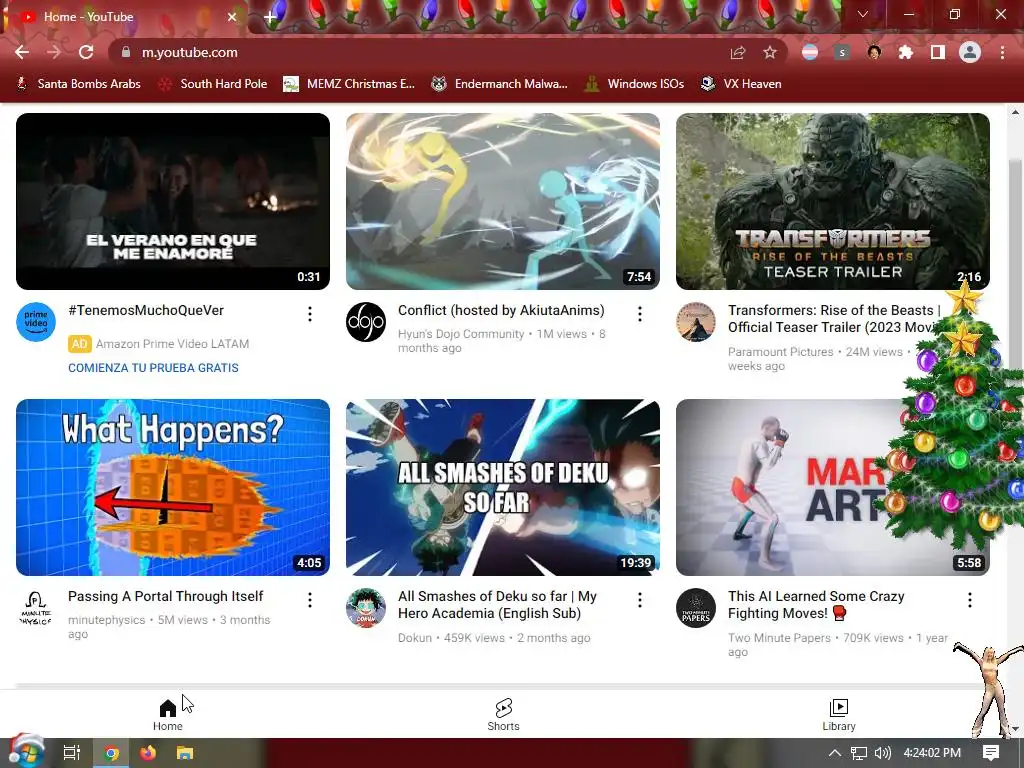Click the 4:24:02 PM taskbar clock
1024x768 pixels.
[932, 753]
